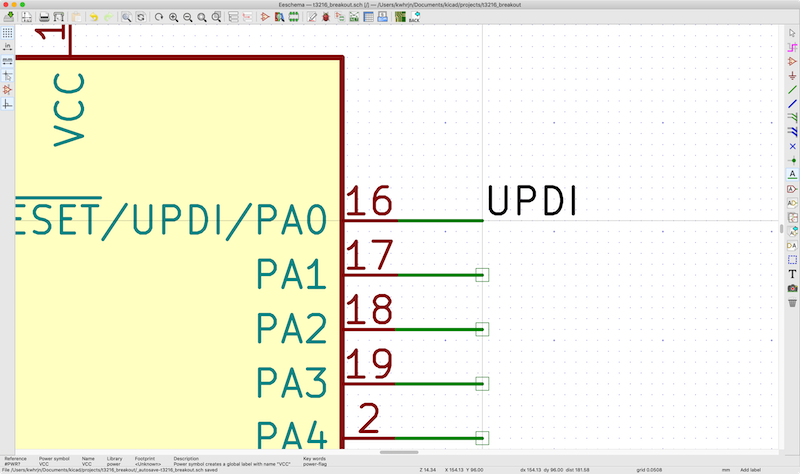Screen dimensions: 800x474
Task: Open Annotate schematic symbols tool
Action: (312, 17)
